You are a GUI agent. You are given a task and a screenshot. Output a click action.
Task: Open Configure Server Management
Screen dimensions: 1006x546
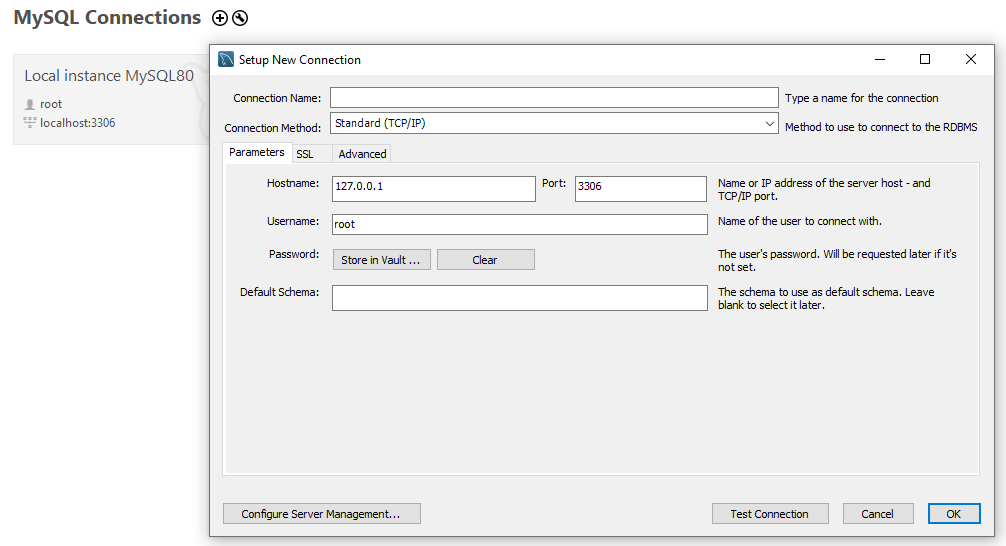(x=321, y=514)
